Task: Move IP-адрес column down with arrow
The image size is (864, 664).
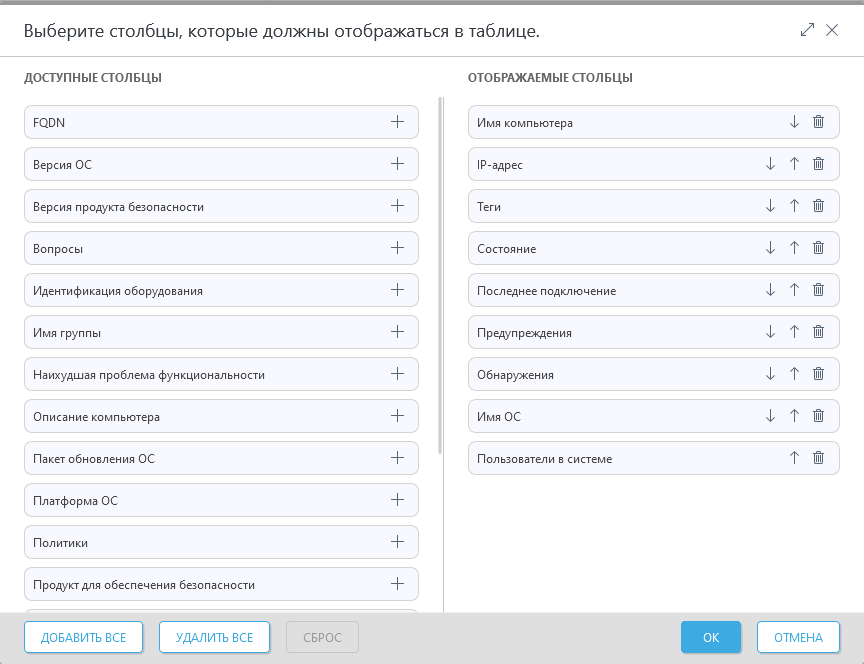Action: point(770,164)
